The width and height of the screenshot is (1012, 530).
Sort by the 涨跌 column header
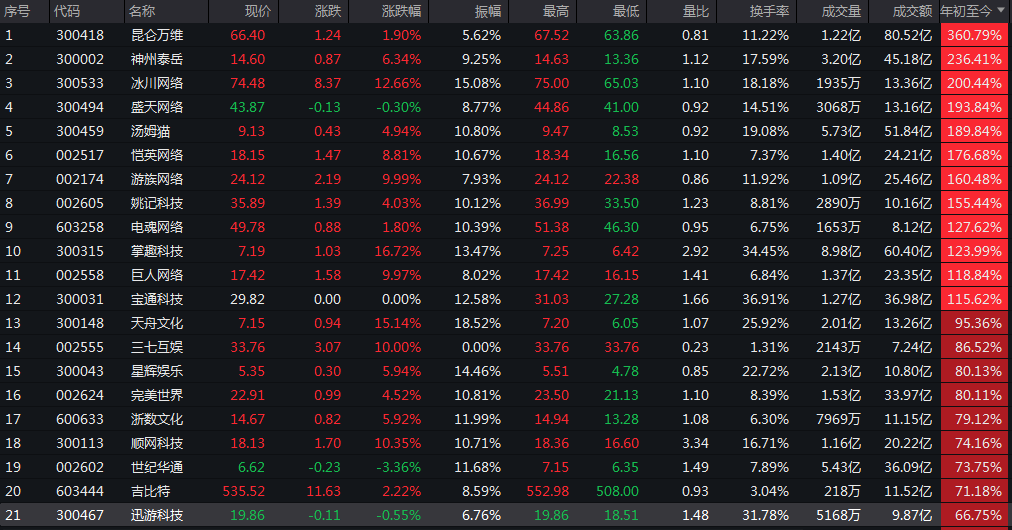328,11
